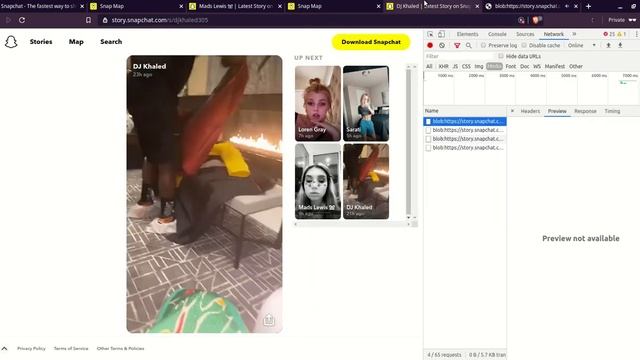Open a new browser tab with plus
The height and width of the screenshot is (360, 640).
tap(588, 6)
